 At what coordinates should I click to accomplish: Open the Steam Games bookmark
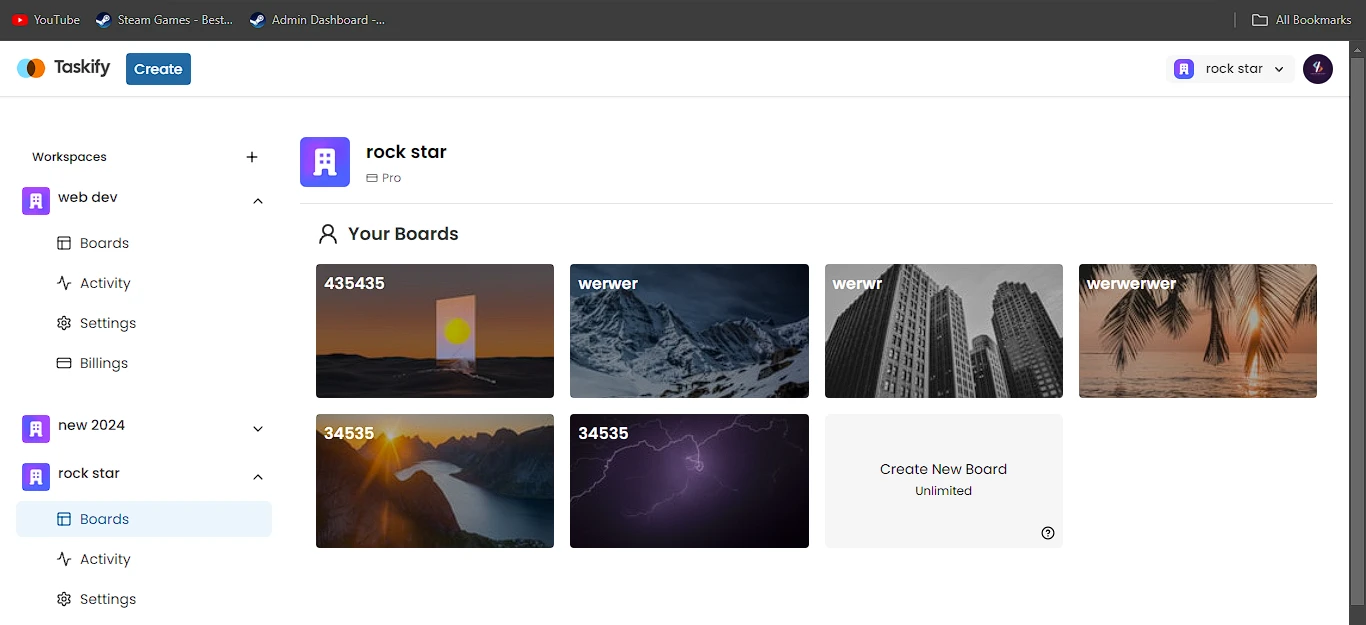164,19
